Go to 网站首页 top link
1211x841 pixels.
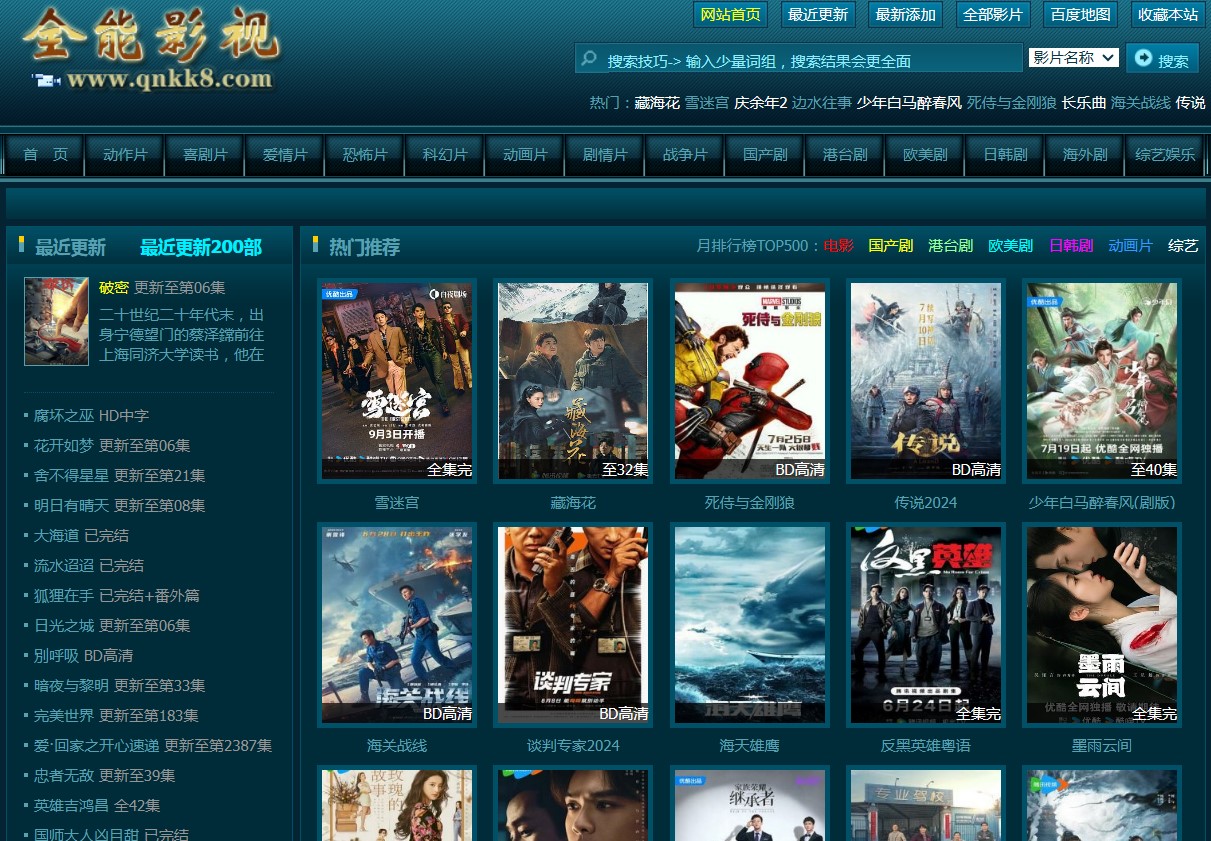tap(731, 14)
